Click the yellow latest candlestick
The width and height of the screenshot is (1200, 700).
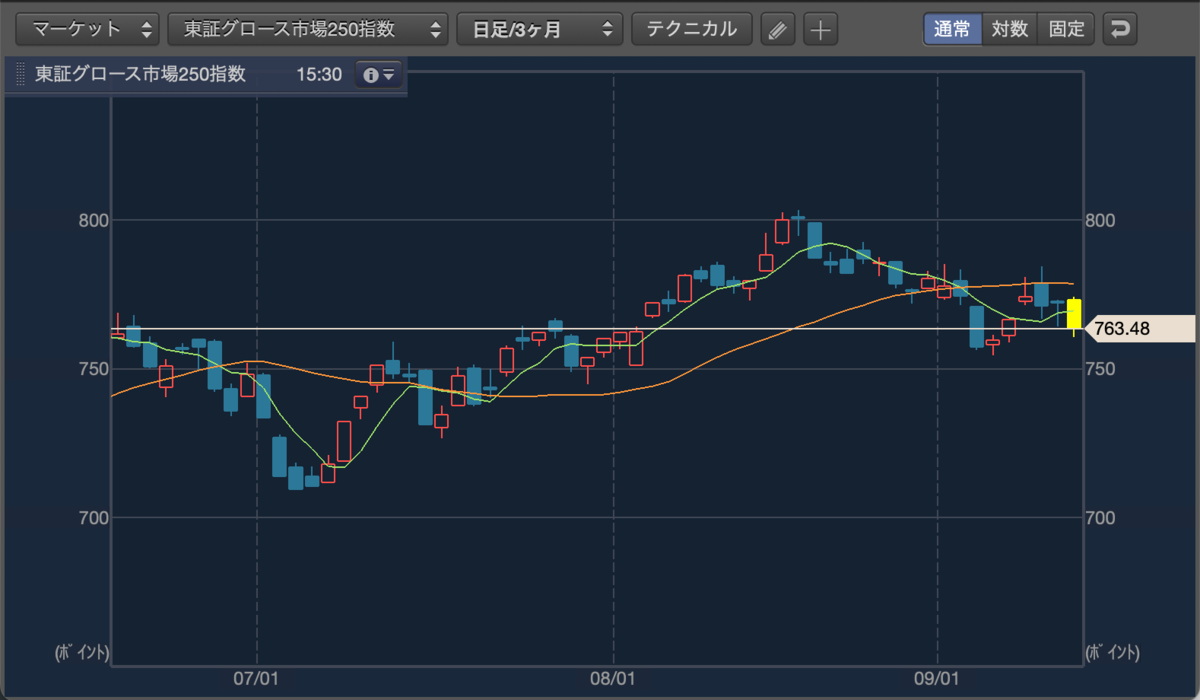click(x=1074, y=313)
